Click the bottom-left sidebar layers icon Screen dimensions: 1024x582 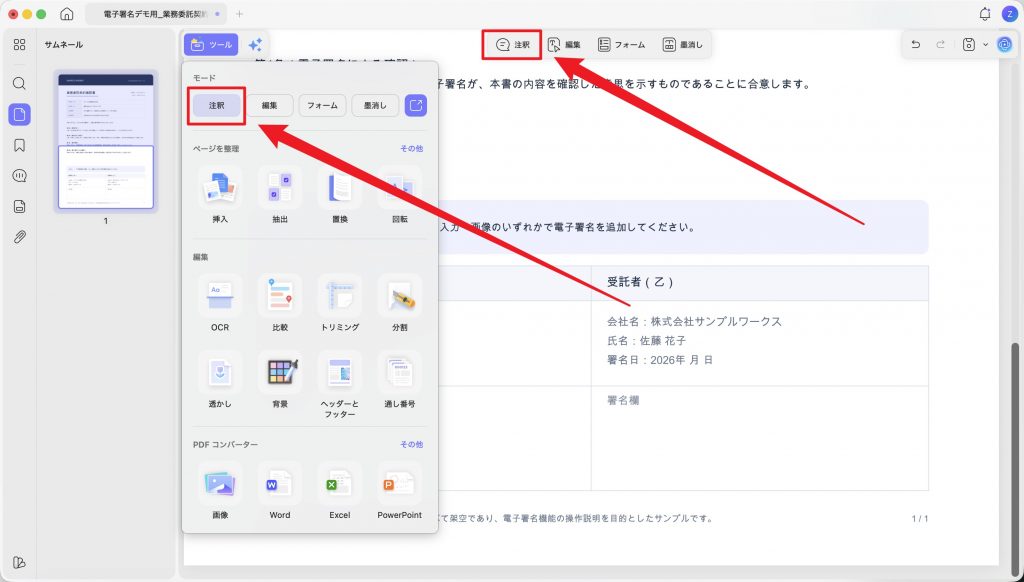[20, 562]
